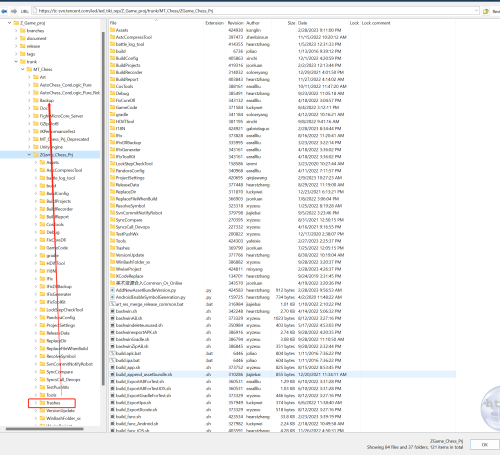Screen dimensions: 500x455
Task: Select the Assets folder icon in file list
Action: pos(113,30)
